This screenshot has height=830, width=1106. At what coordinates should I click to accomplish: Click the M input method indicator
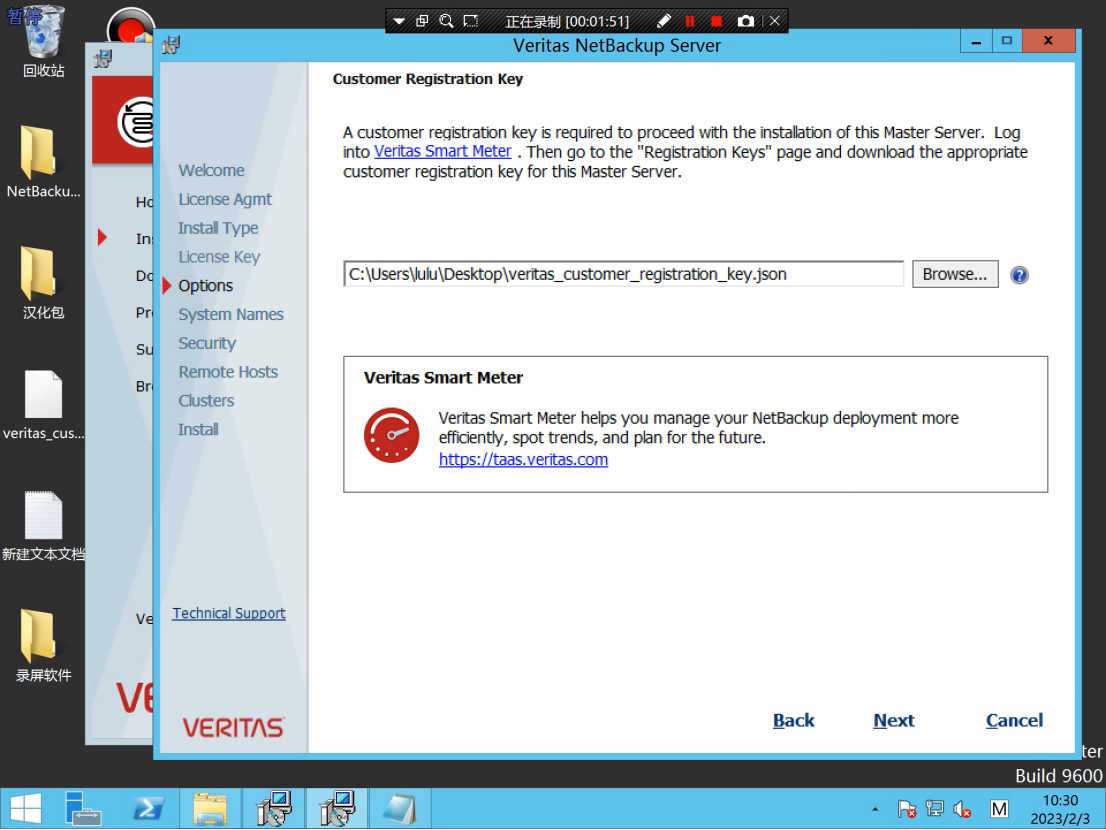point(999,809)
